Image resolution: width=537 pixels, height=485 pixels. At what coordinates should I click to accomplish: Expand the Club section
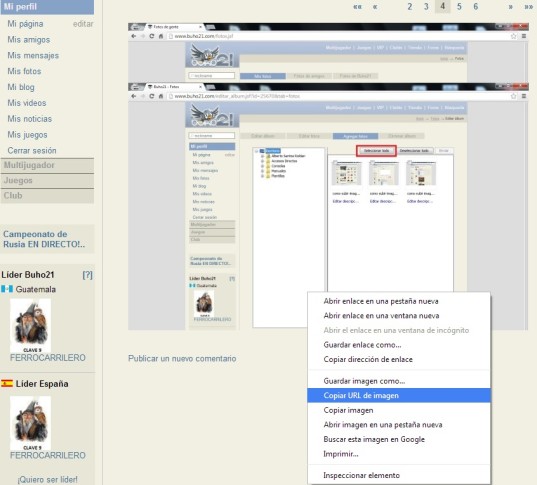(47, 196)
